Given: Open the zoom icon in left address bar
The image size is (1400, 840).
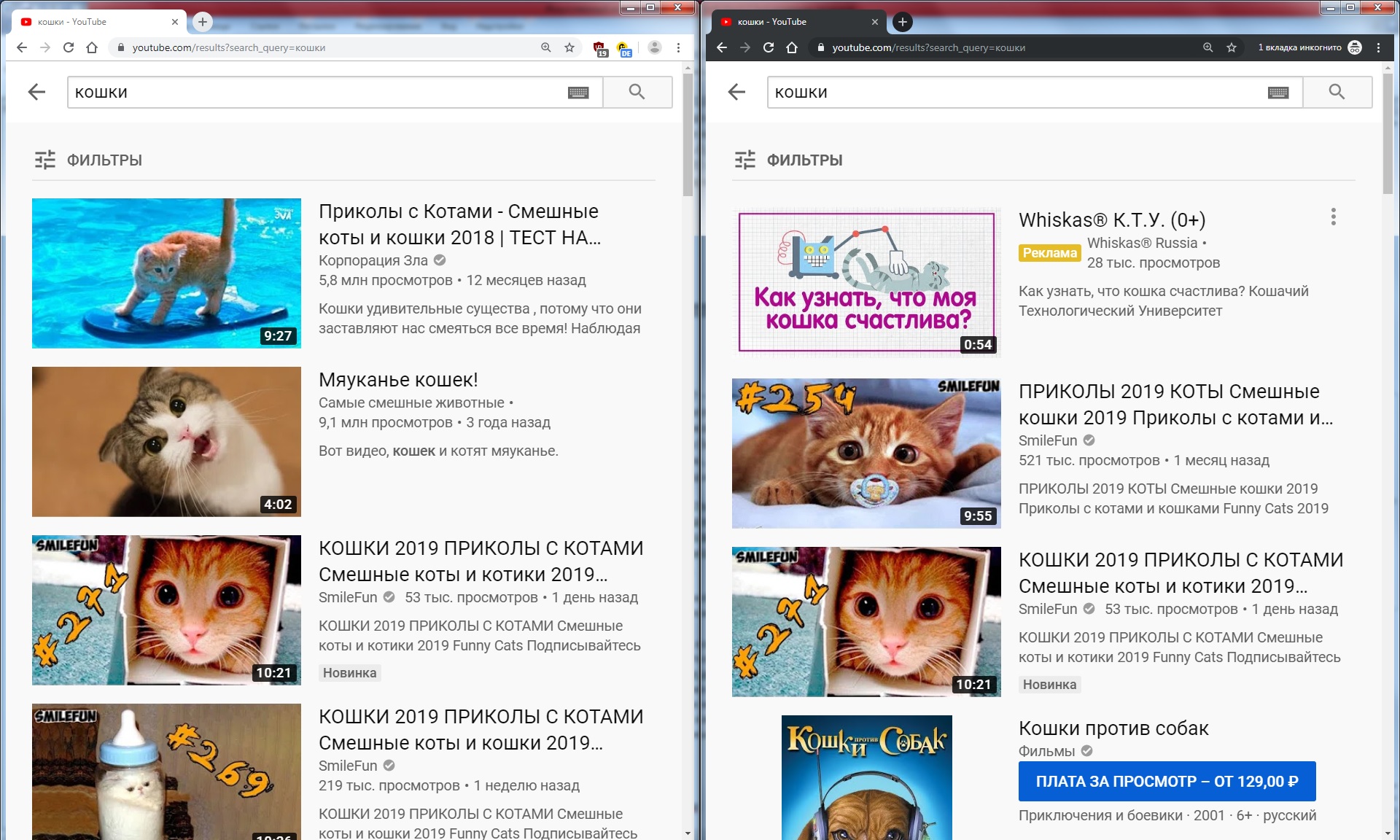Looking at the screenshot, I should (545, 47).
